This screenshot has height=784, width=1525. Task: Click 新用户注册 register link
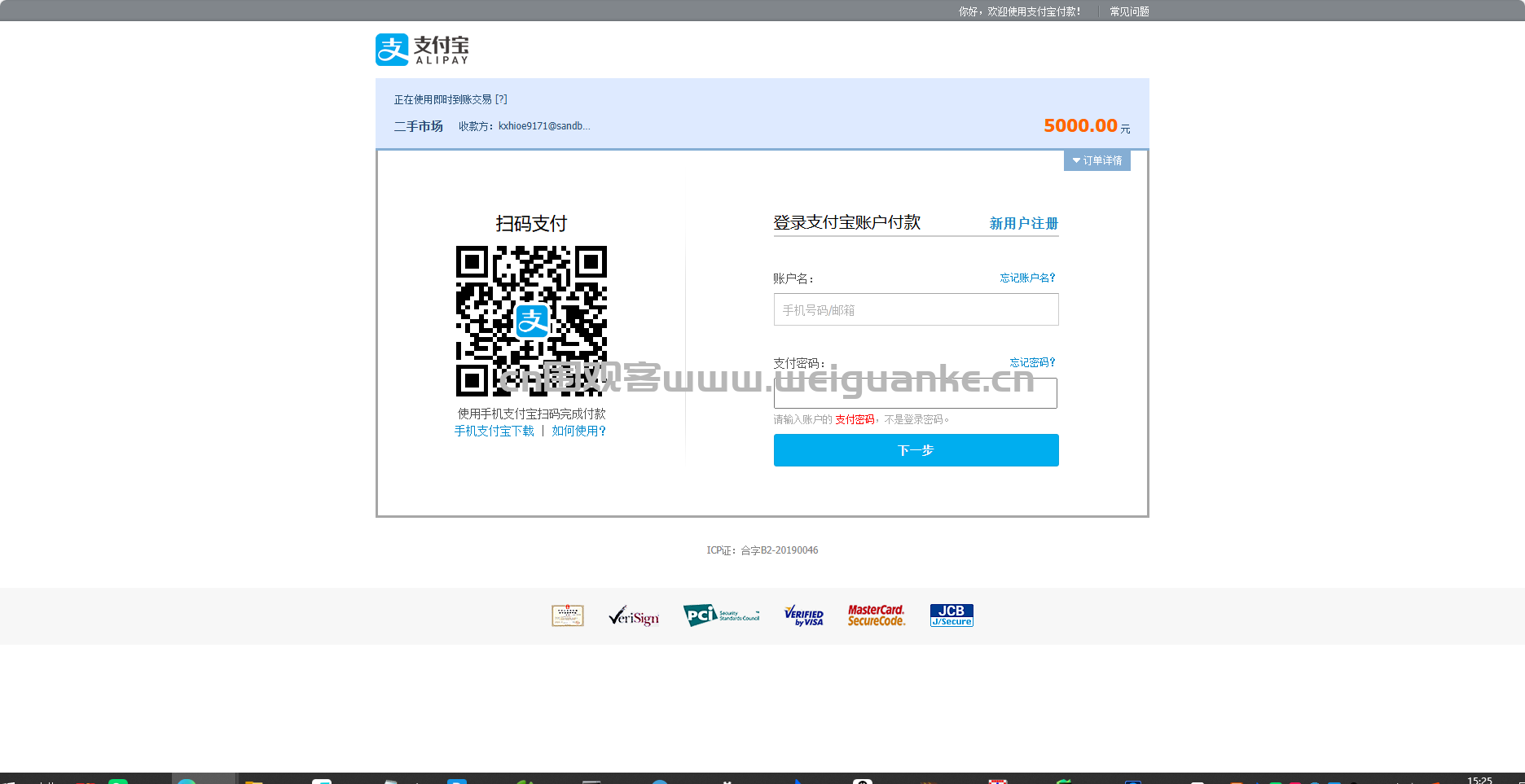(1023, 223)
